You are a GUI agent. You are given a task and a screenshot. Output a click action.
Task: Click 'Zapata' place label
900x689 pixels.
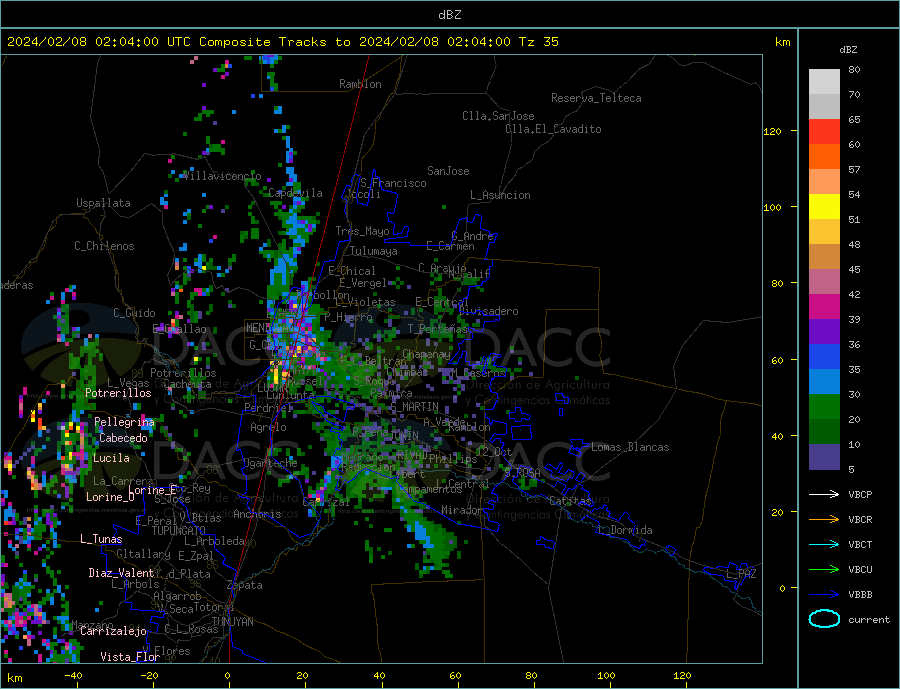click(x=245, y=585)
